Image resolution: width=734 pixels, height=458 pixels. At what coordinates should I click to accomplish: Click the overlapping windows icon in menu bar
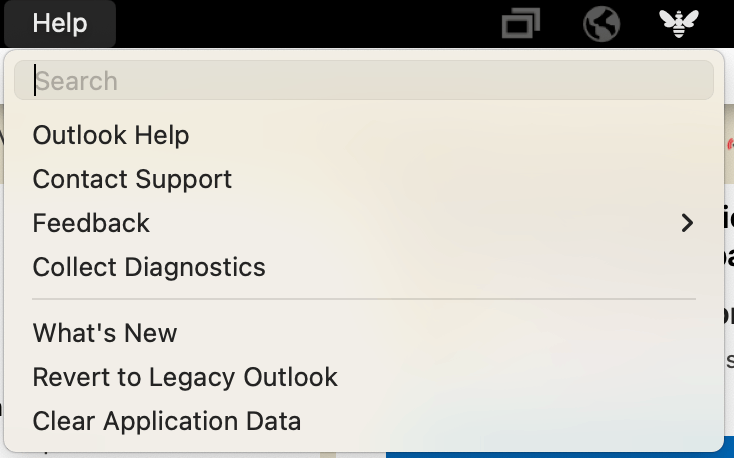click(521, 23)
